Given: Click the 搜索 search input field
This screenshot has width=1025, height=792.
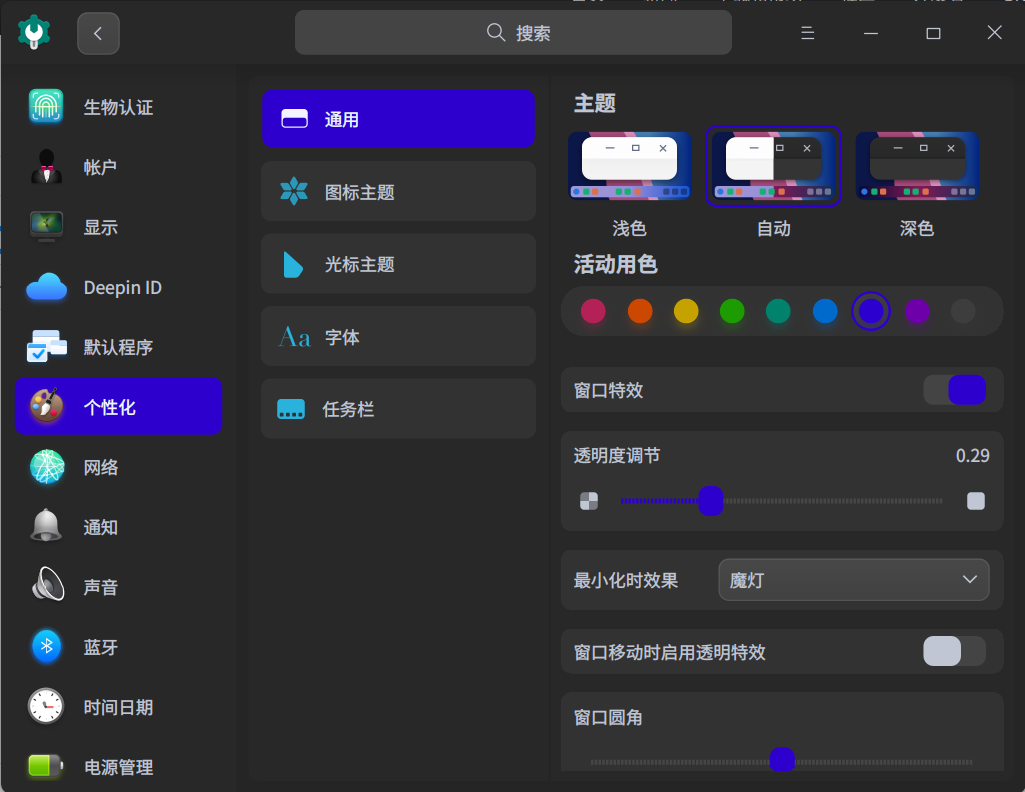Looking at the screenshot, I should 512,32.
